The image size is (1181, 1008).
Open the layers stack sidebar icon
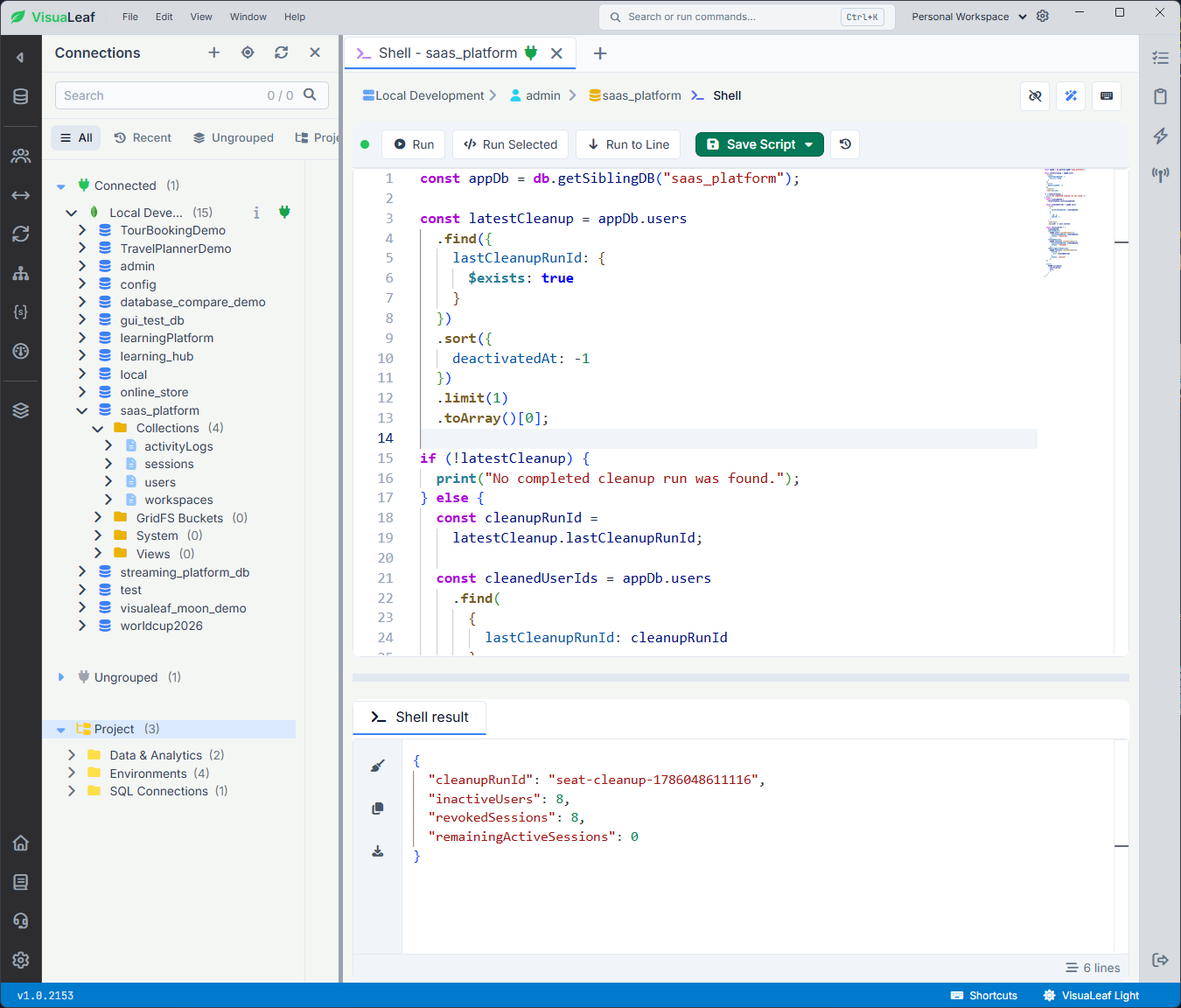[x=20, y=410]
